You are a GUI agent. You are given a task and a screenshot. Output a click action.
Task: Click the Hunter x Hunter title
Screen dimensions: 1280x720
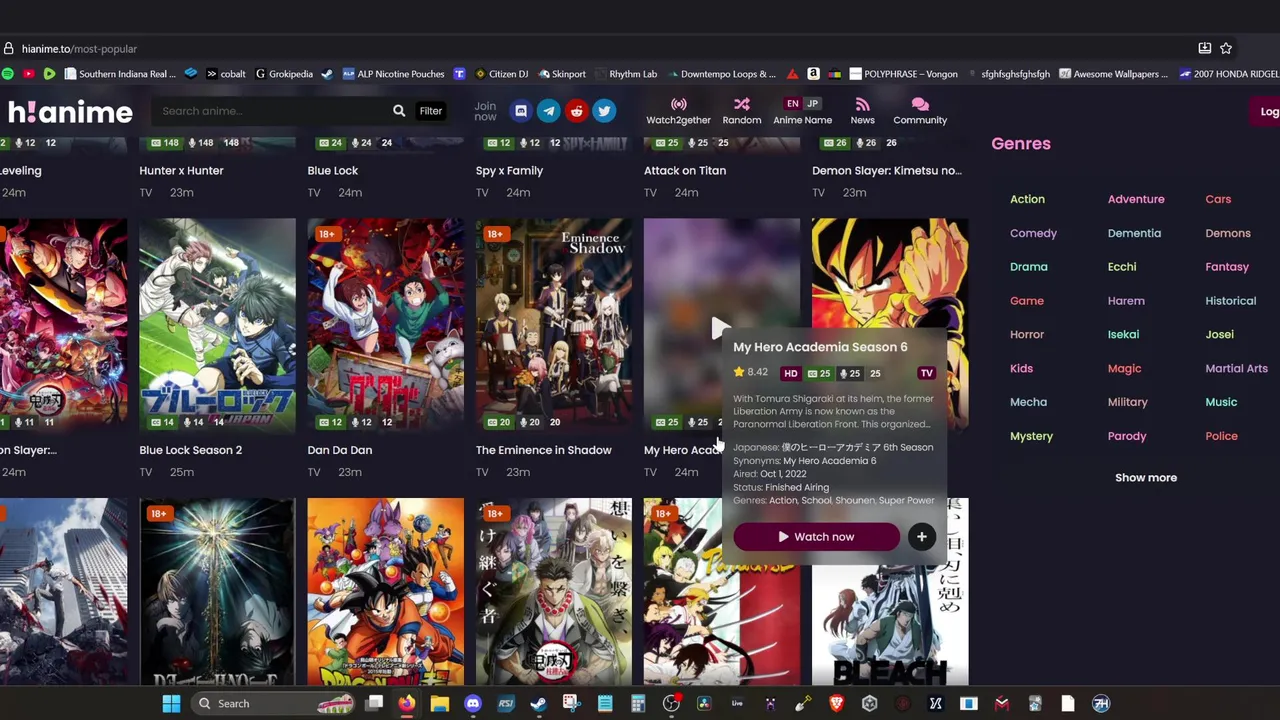181,171
